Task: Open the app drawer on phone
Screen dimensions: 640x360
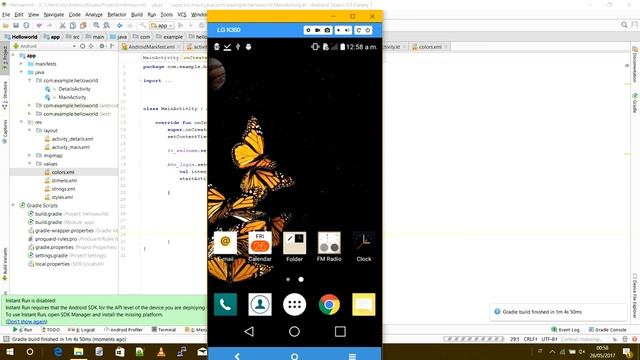Action: [294, 304]
